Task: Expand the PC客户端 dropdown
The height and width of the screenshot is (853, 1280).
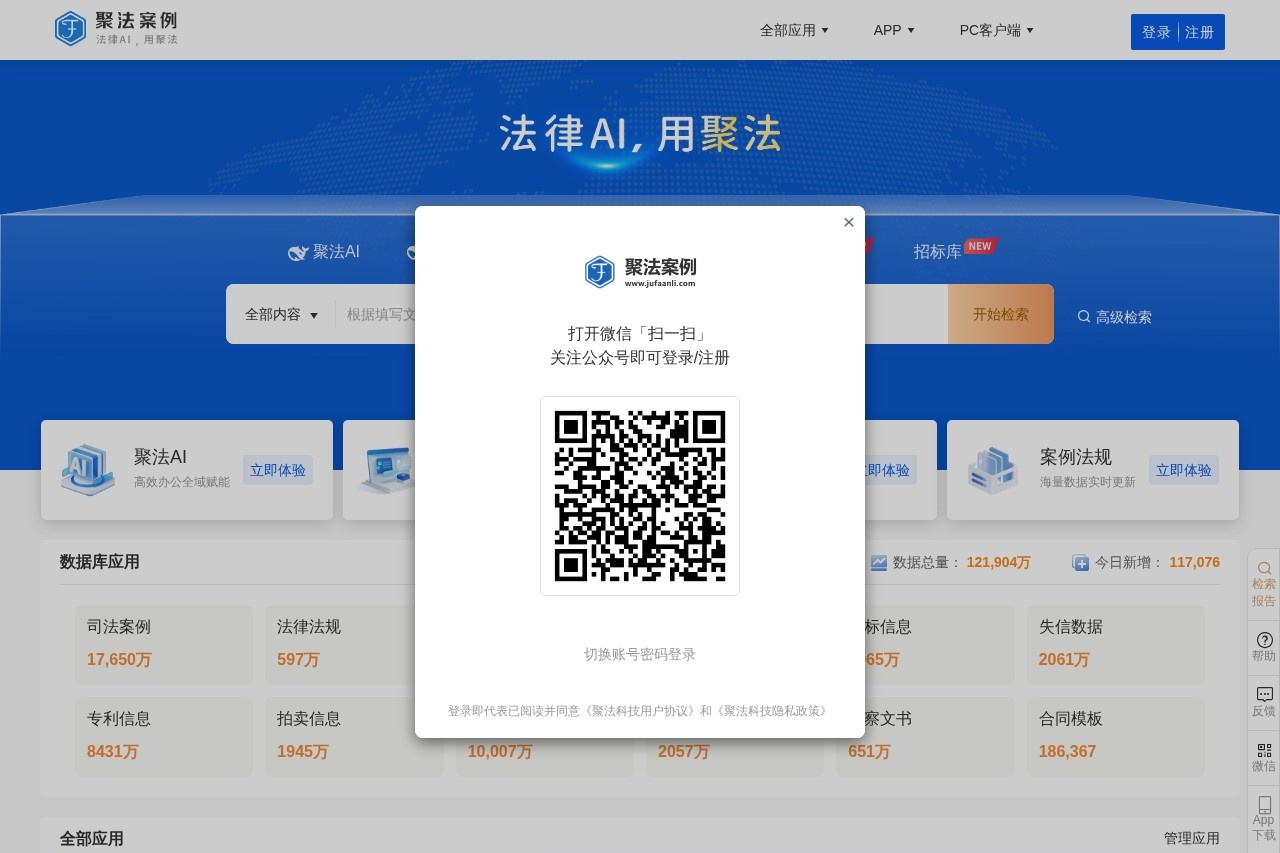Action: pyautogui.click(x=995, y=30)
